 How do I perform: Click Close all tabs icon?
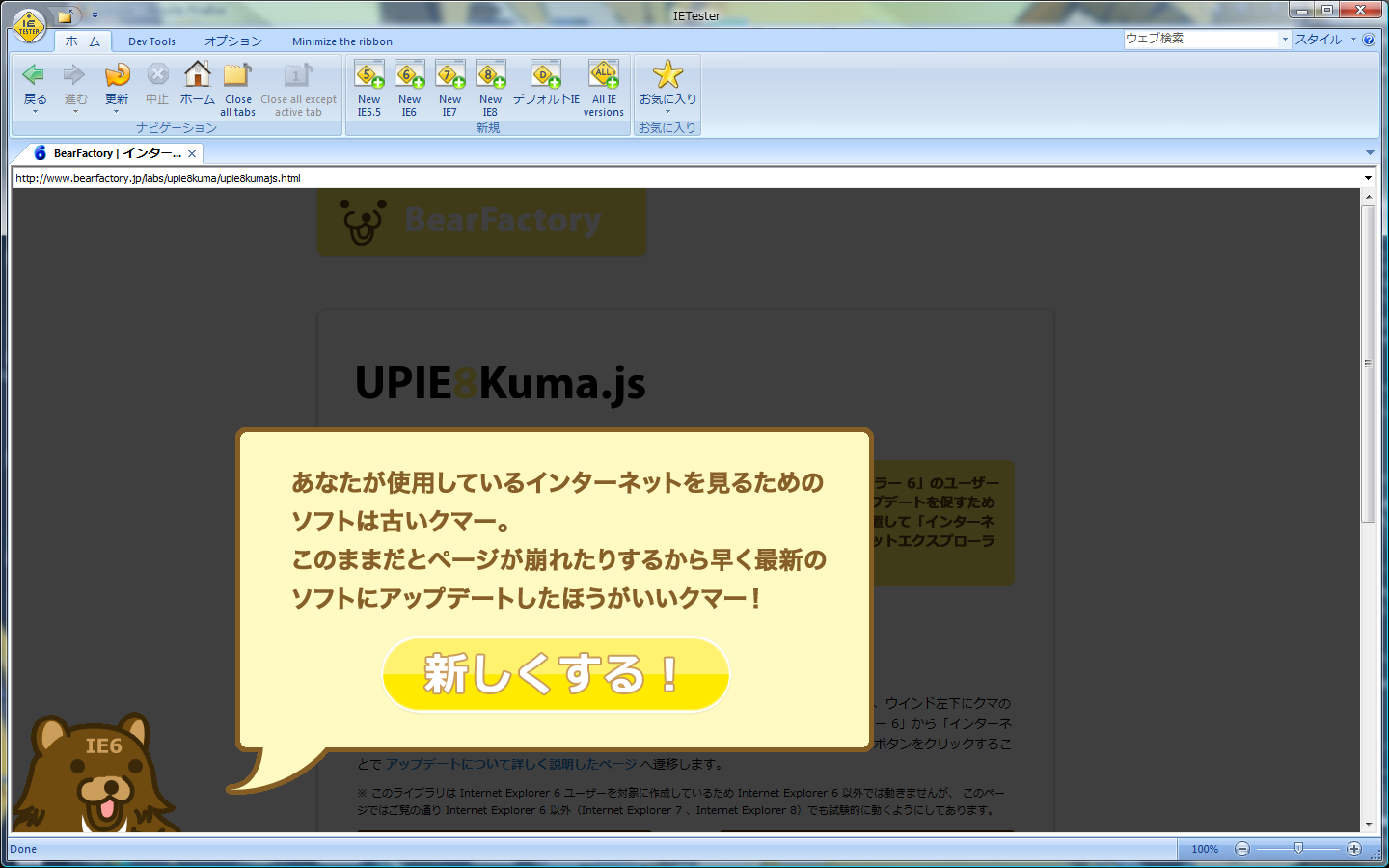click(237, 75)
